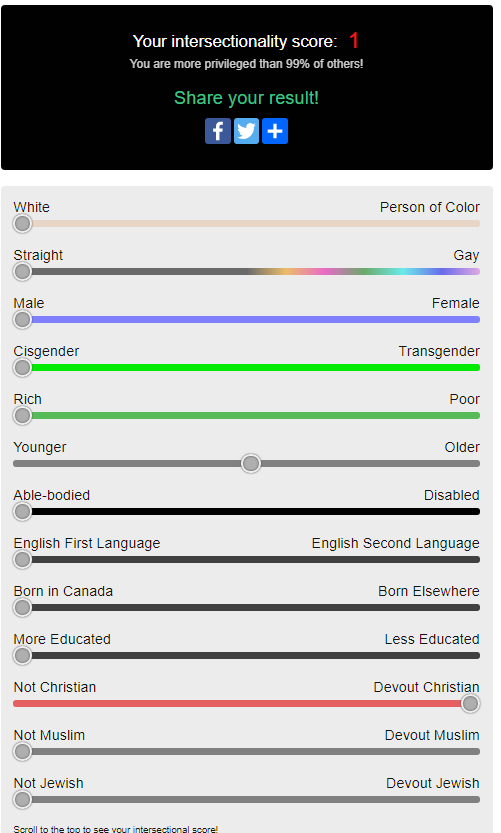Click the Born in Canada slider handle

pyautogui.click(x=22, y=607)
